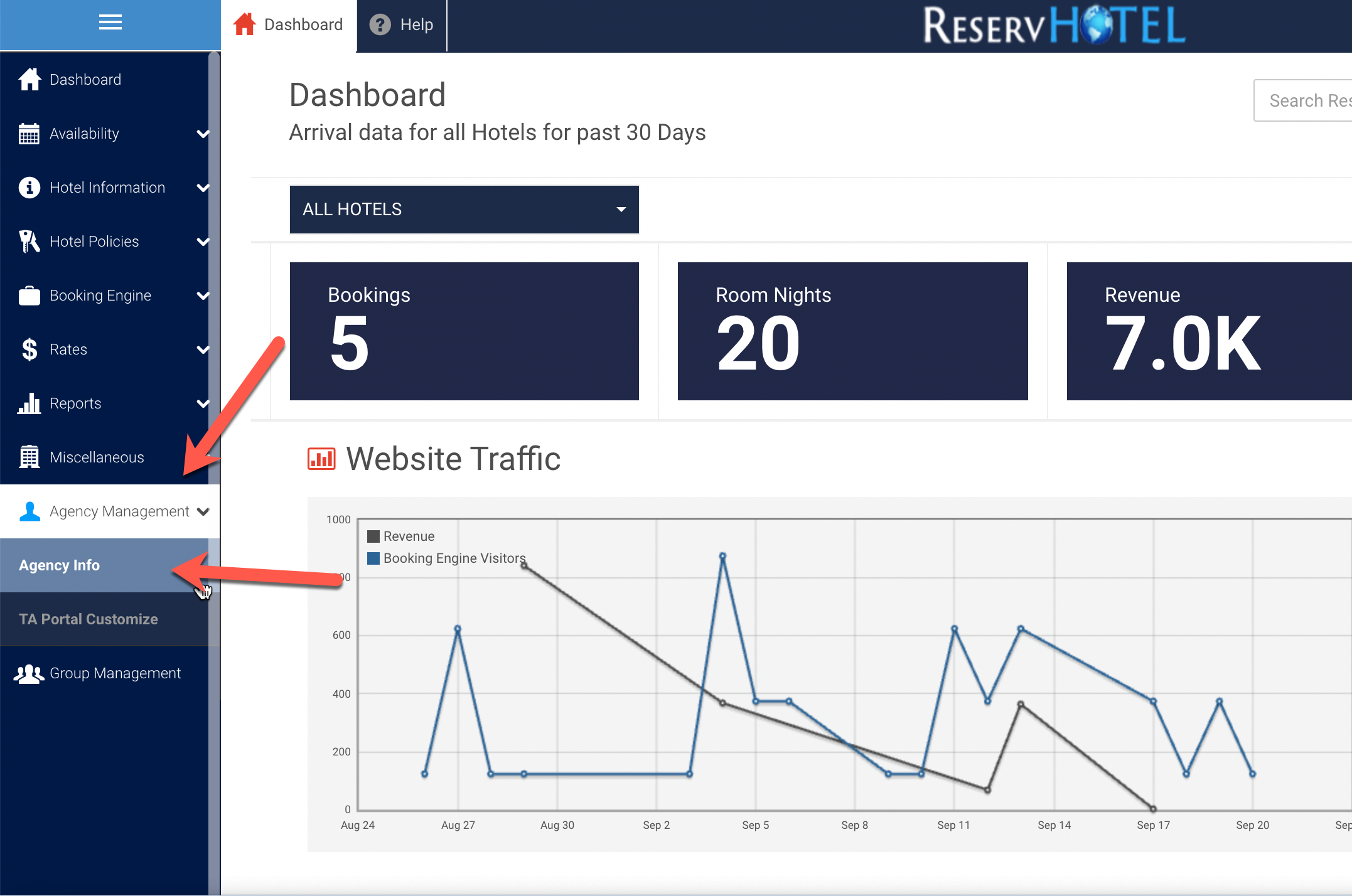Screen dimensions: 1352x896
Task: Click the Availability calendar icon
Action: tap(29, 134)
